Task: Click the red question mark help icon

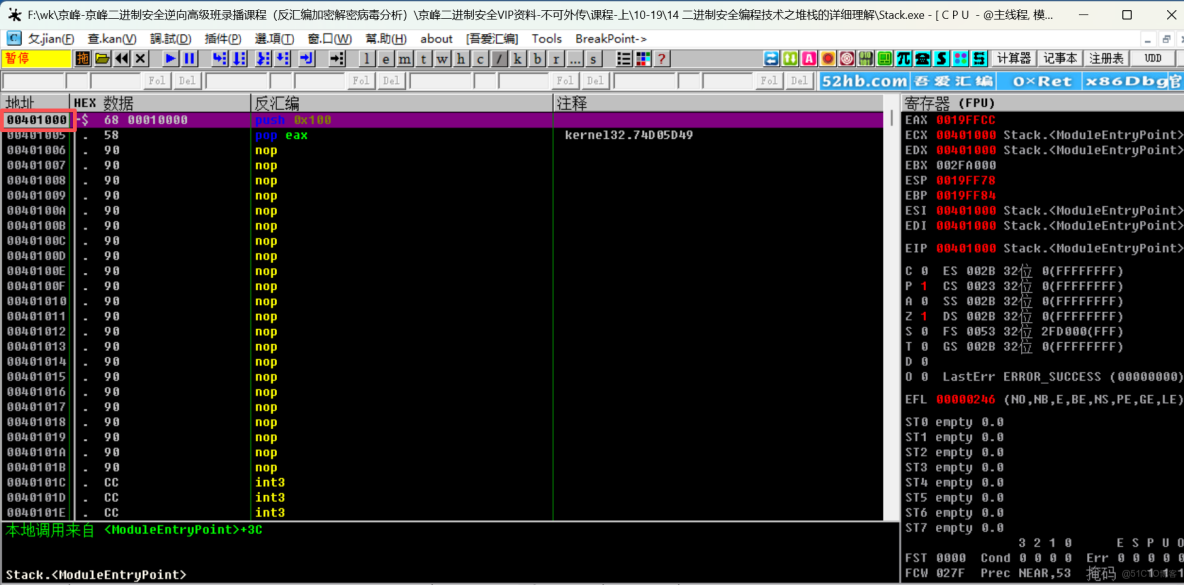Action: click(x=662, y=58)
